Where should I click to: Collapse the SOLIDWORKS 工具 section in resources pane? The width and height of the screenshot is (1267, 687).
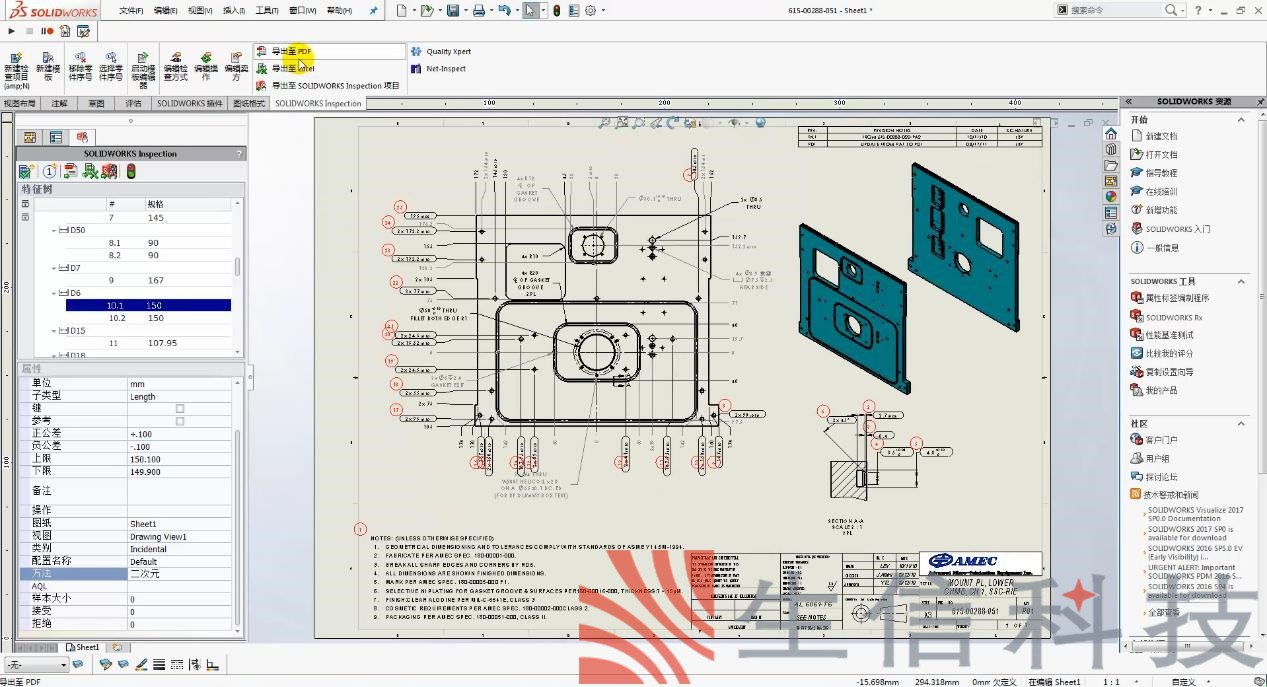click(1242, 281)
